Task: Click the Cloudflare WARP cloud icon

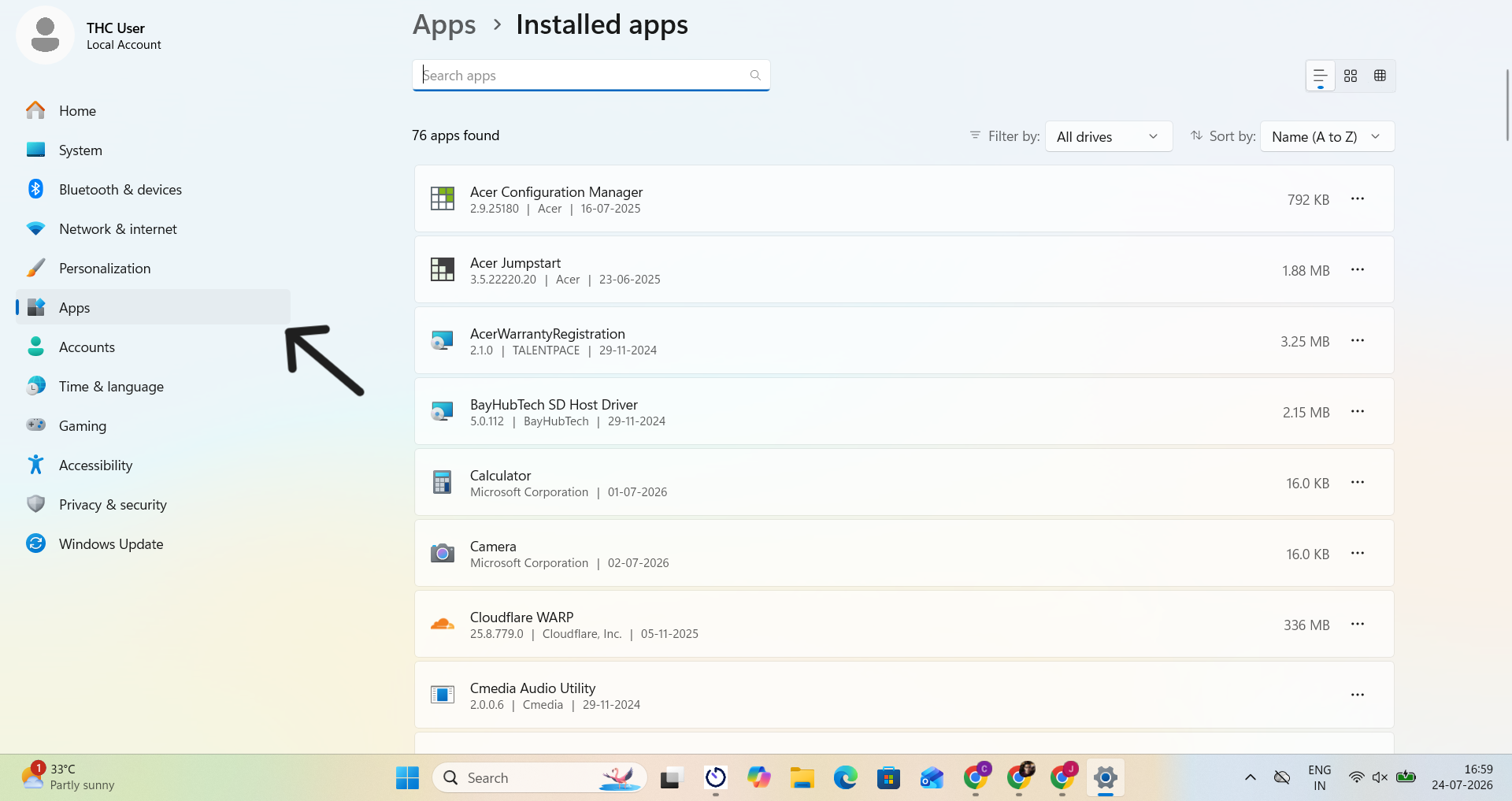Action: [443, 625]
